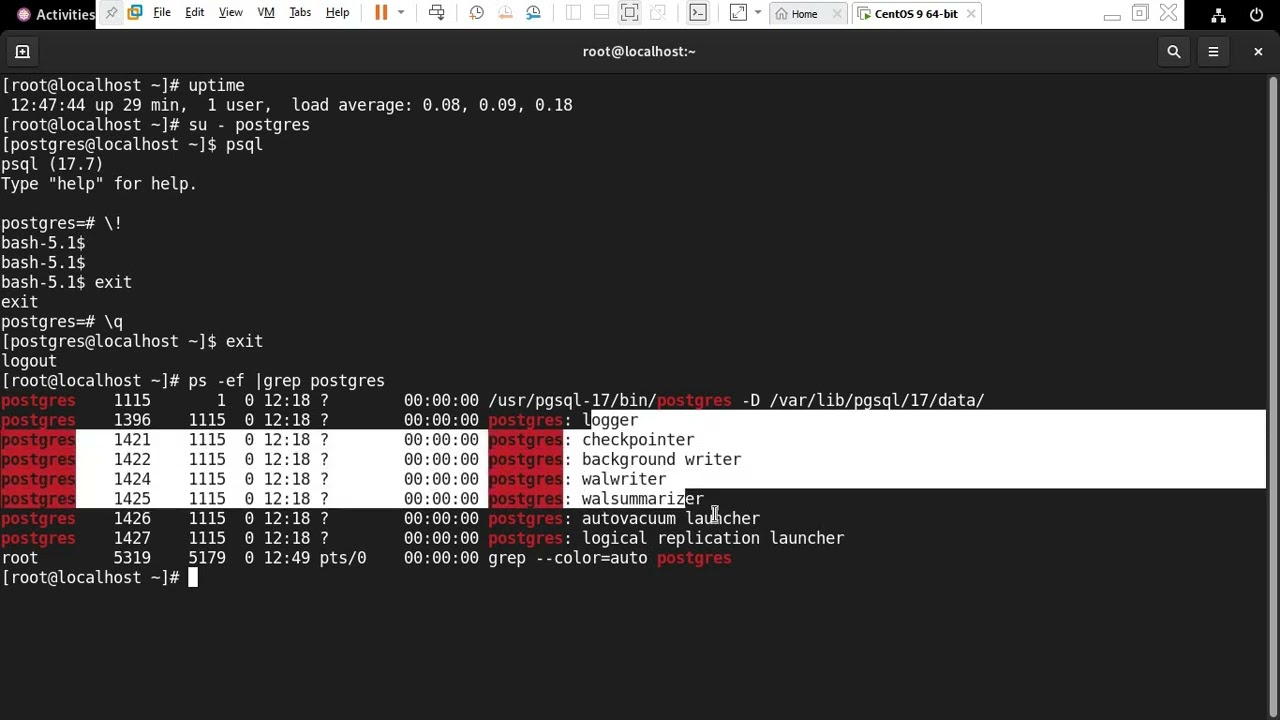Open the terminal hamburger menu

tap(1213, 51)
